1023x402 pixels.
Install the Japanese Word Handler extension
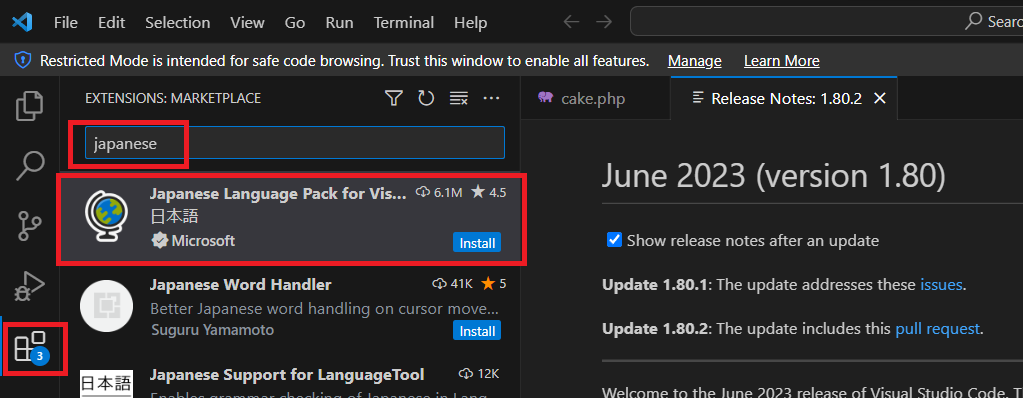(477, 331)
